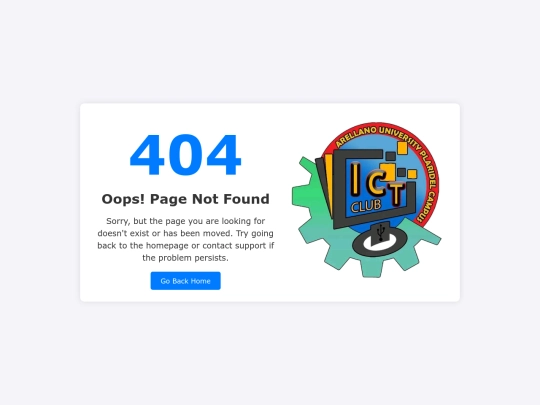
Task: Click the letter C in ICT logo
Action: pos(376,182)
